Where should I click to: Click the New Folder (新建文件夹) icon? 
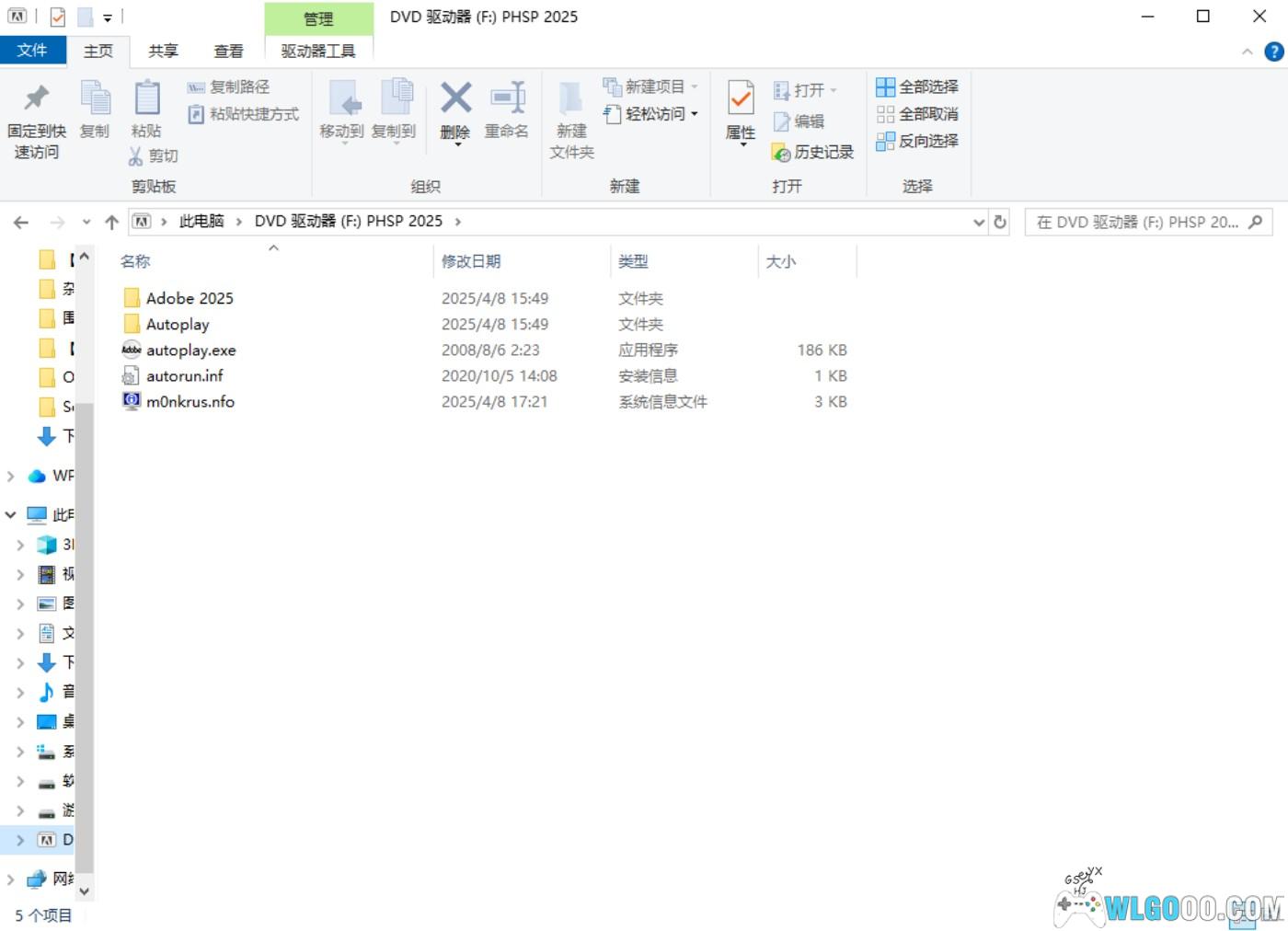click(571, 99)
